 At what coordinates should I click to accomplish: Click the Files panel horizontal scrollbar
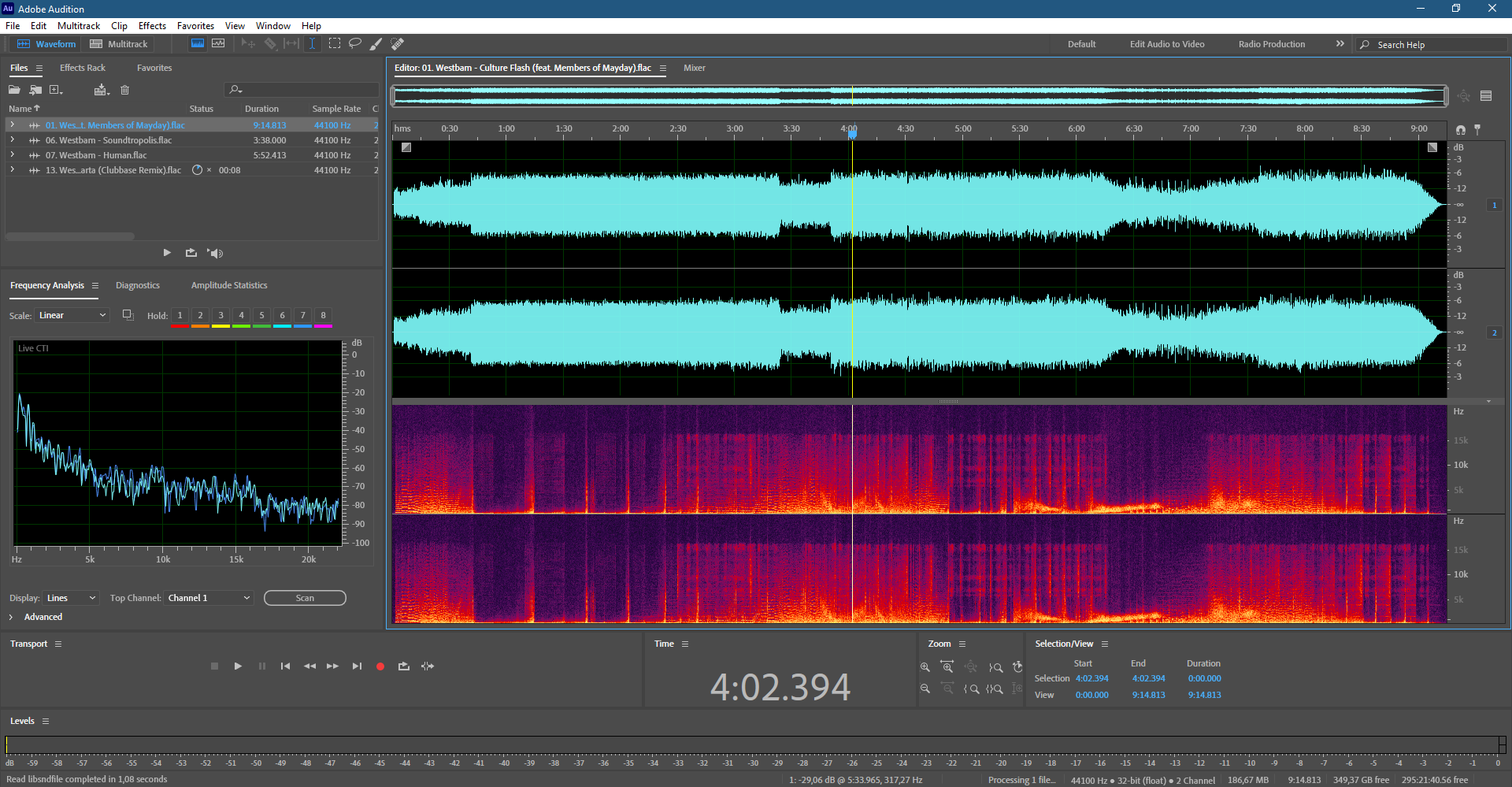tap(70, 236)
